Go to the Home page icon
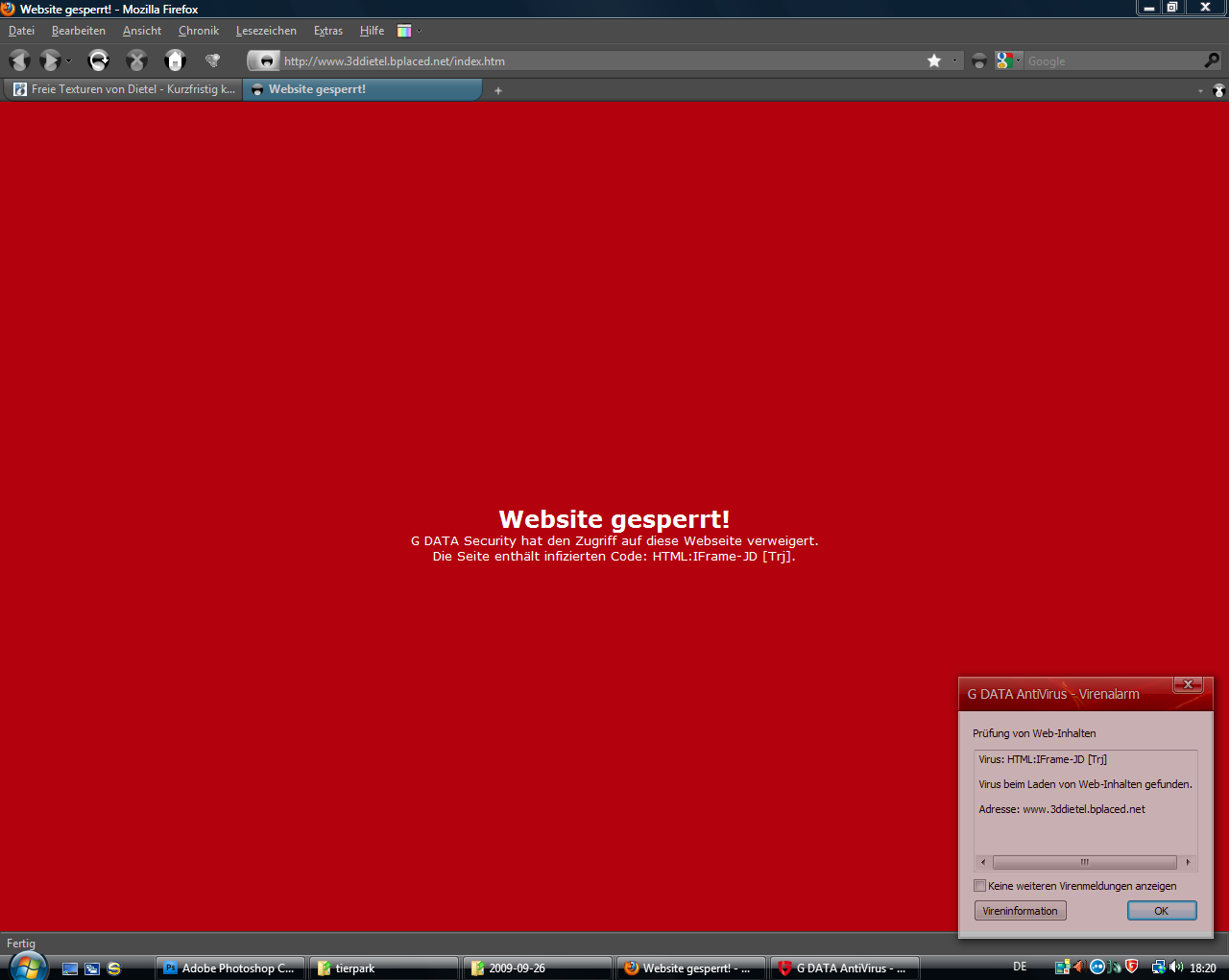 (x=175, y=60)
